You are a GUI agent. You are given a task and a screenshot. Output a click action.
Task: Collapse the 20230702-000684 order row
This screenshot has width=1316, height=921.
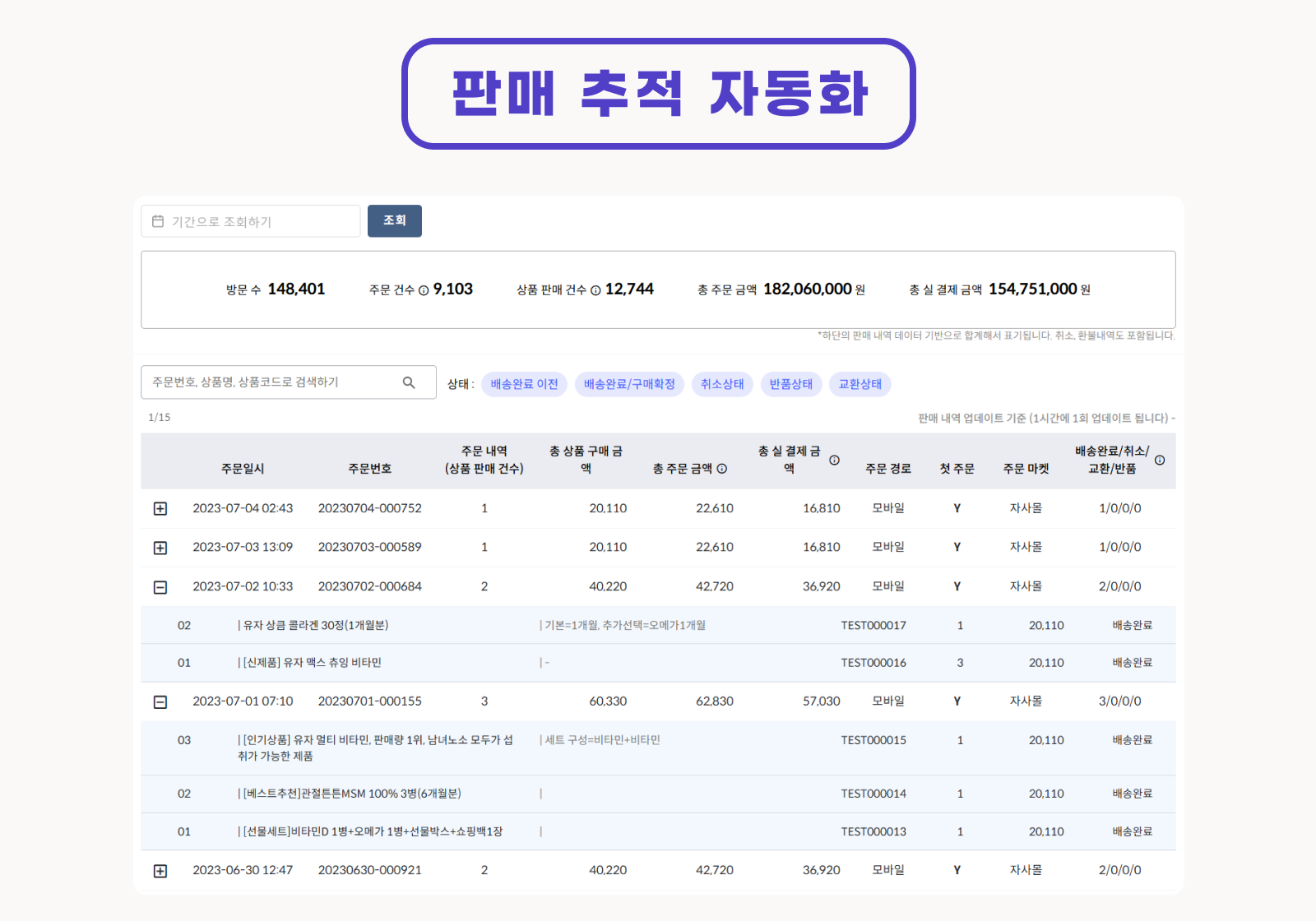point(160,586)
